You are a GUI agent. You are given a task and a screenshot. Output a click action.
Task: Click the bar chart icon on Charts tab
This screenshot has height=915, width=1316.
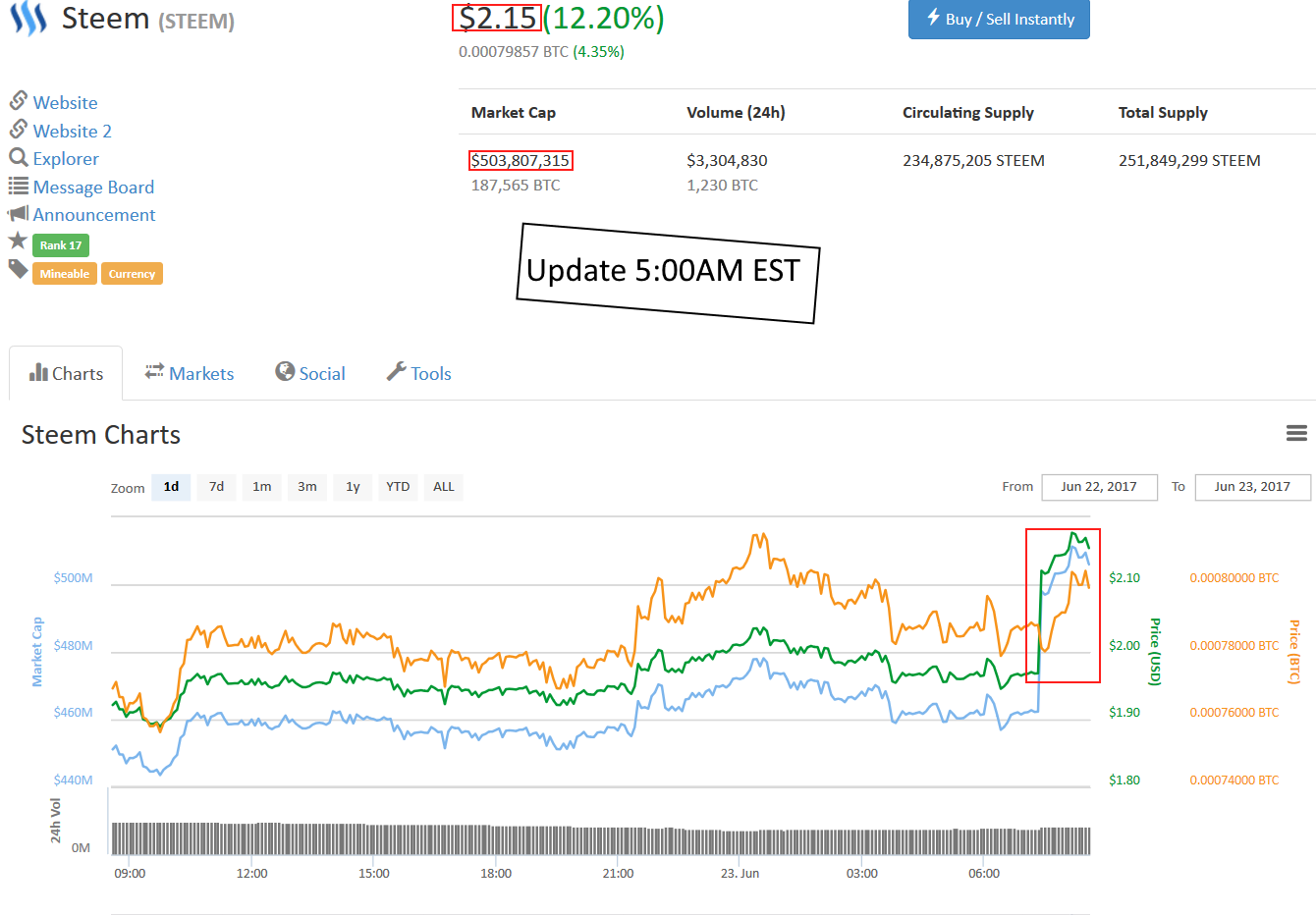coord(38,372)
